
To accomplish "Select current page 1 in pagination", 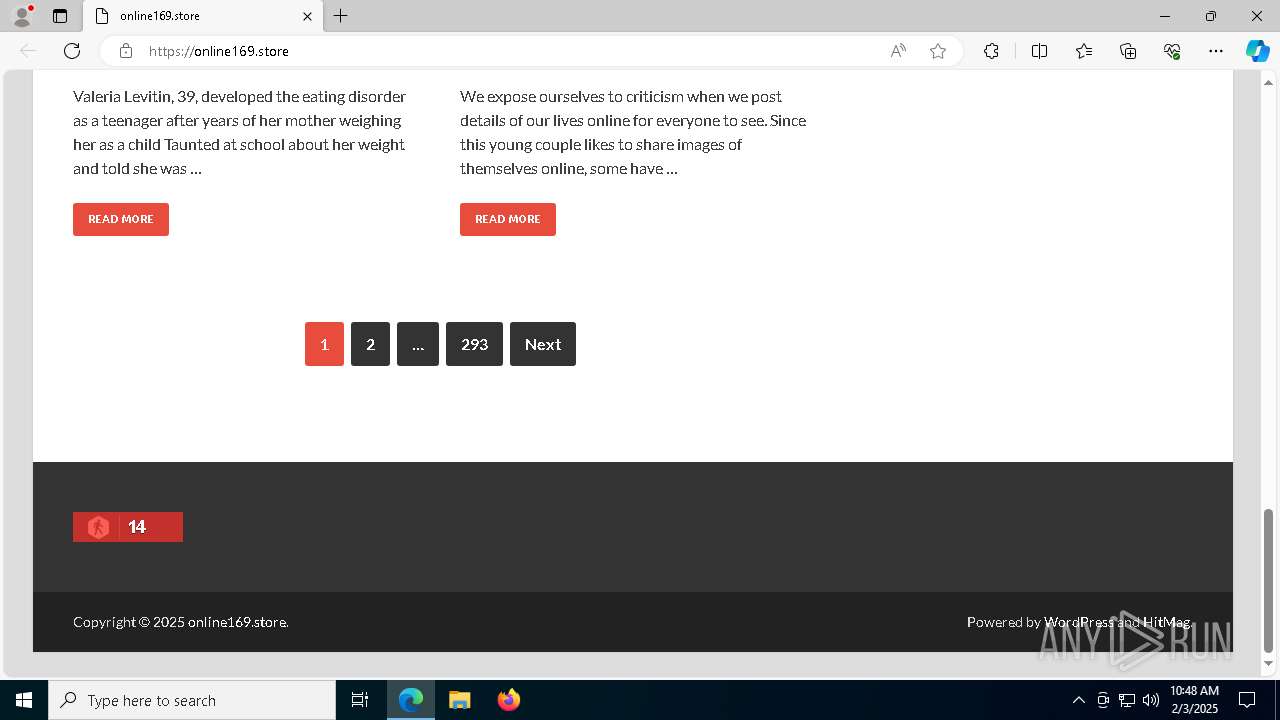I will (324, 344).
